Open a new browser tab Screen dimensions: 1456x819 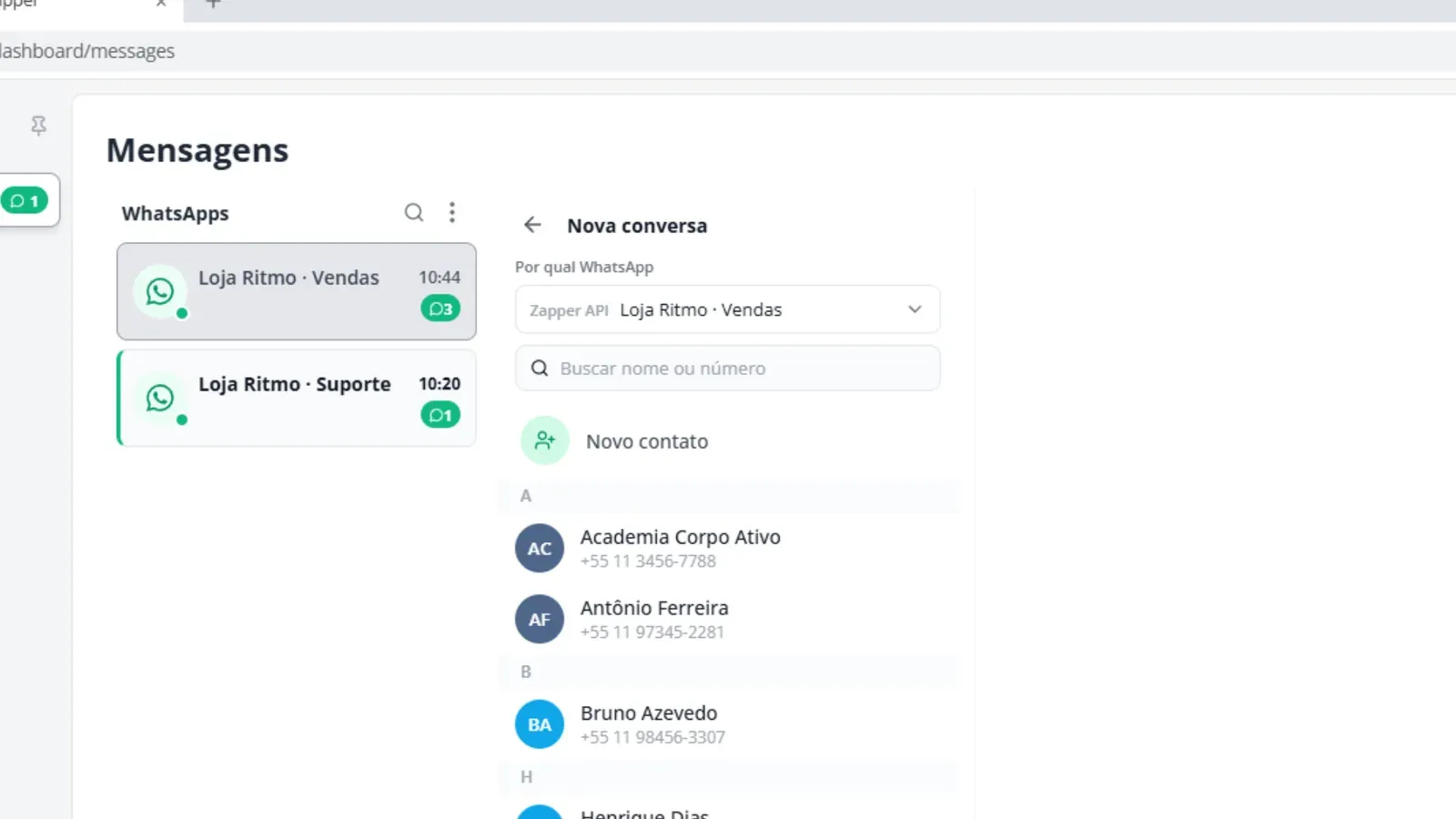[213, 4]
